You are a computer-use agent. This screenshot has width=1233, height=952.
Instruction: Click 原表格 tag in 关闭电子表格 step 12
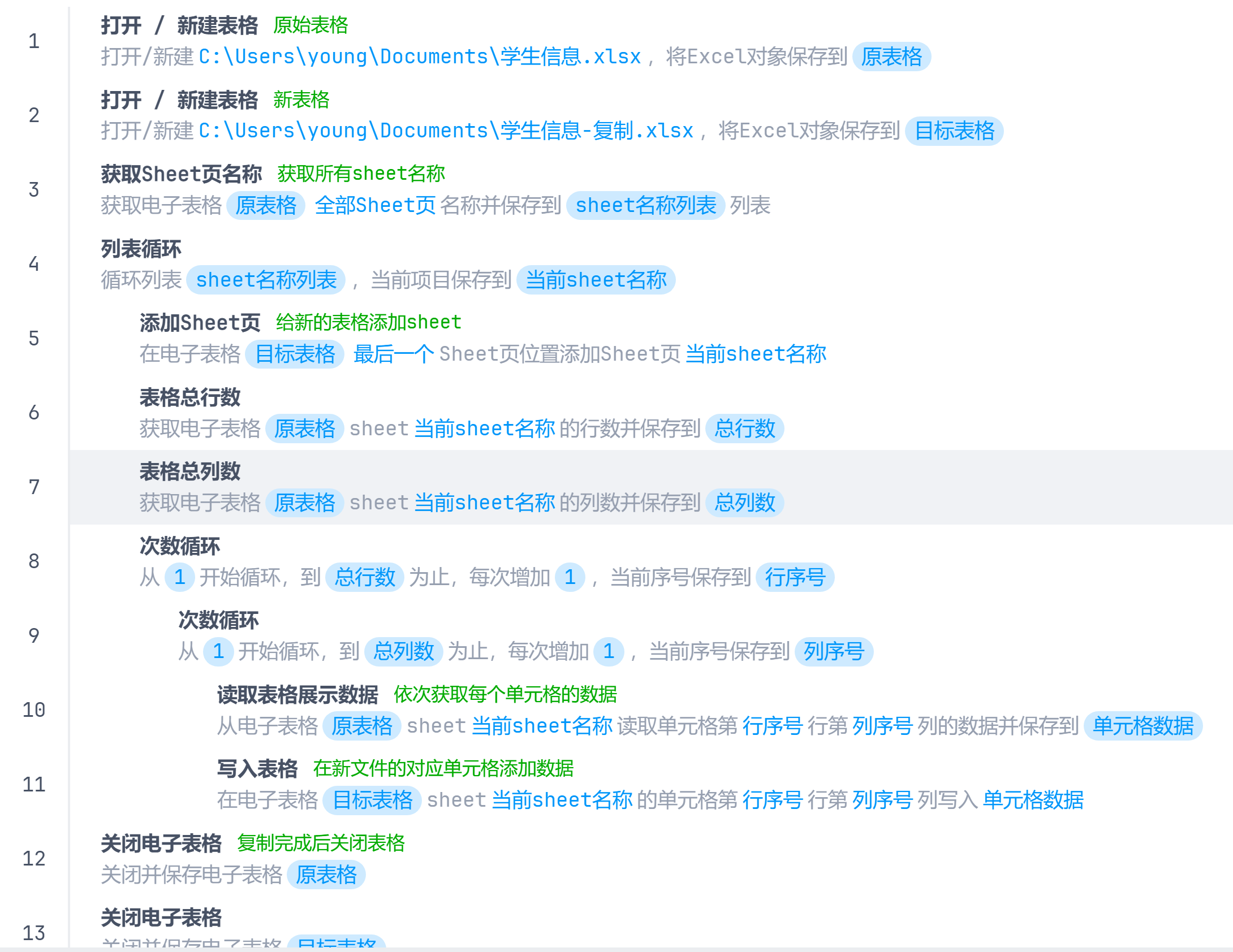[326, 875]
